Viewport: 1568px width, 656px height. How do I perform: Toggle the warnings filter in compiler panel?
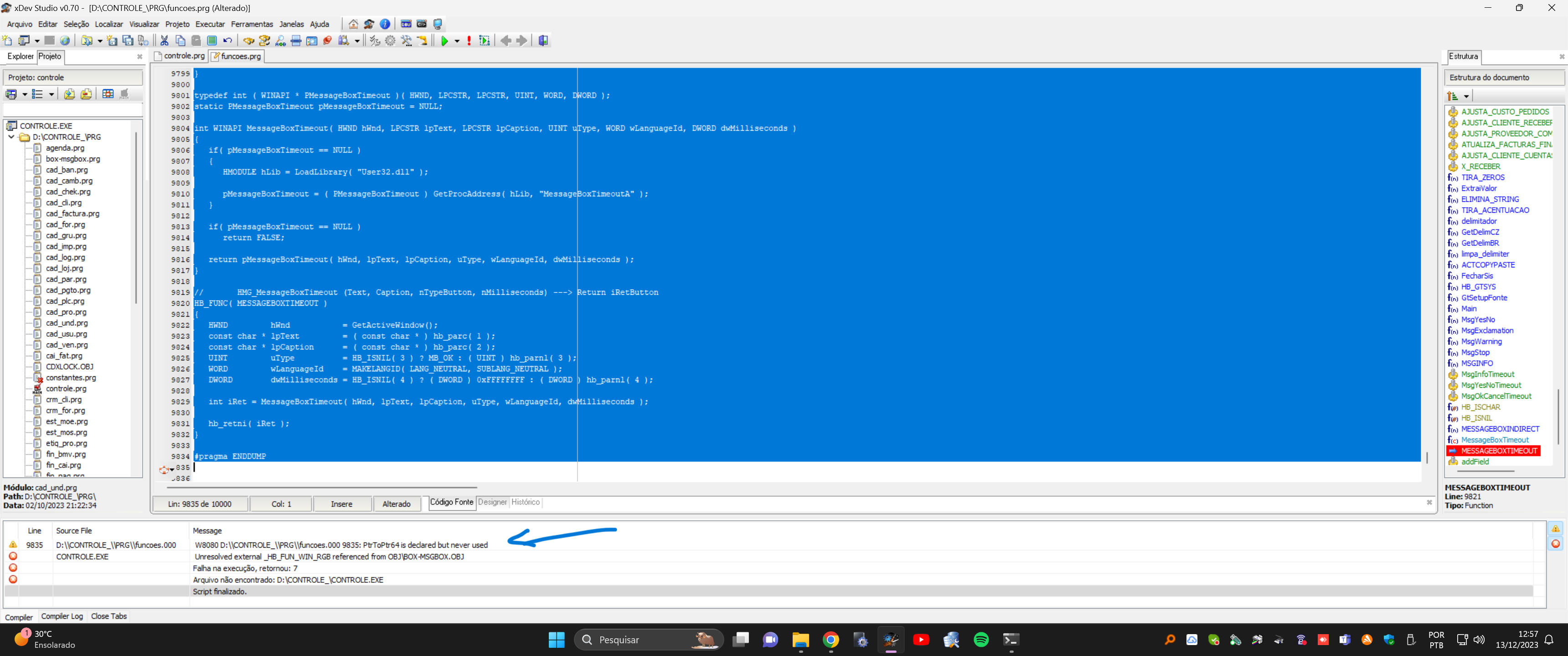(x=1555, y=529)
